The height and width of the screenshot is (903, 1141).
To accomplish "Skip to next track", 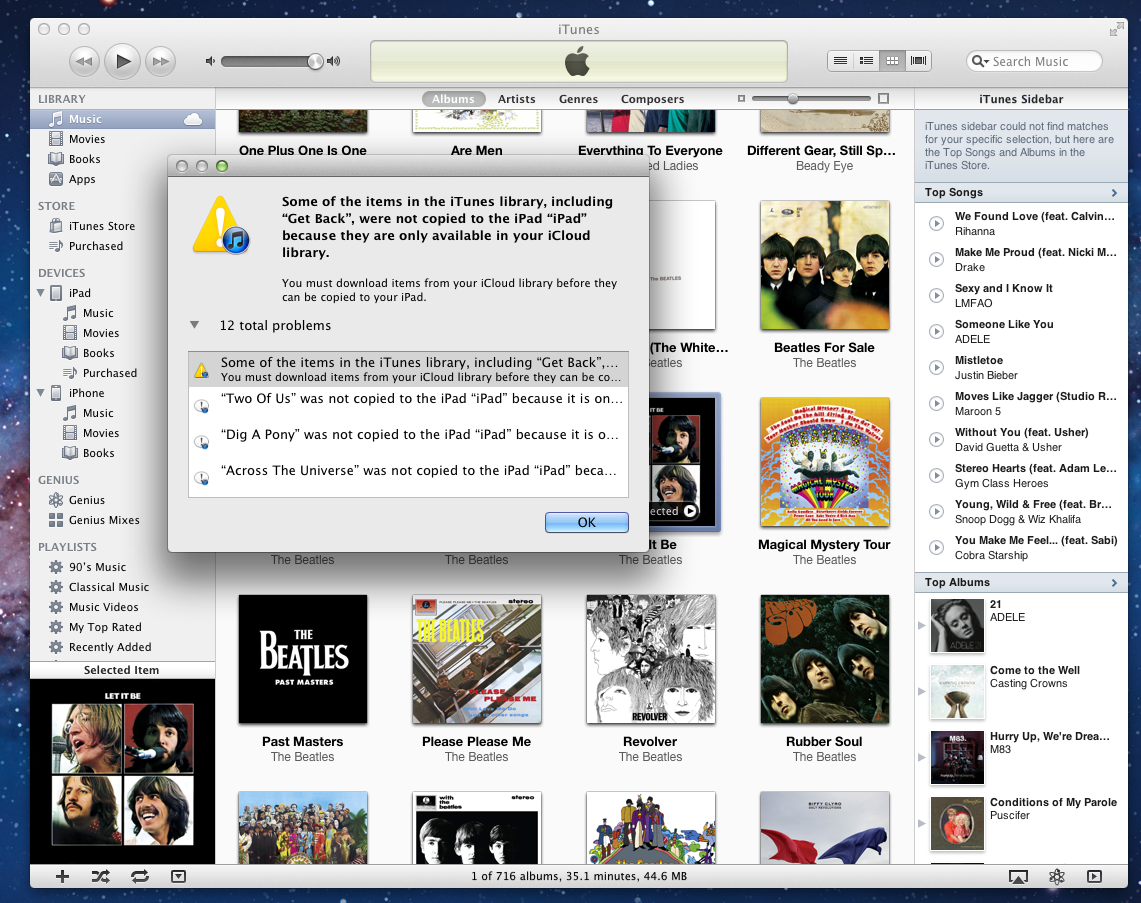I will tap(161, 61).
